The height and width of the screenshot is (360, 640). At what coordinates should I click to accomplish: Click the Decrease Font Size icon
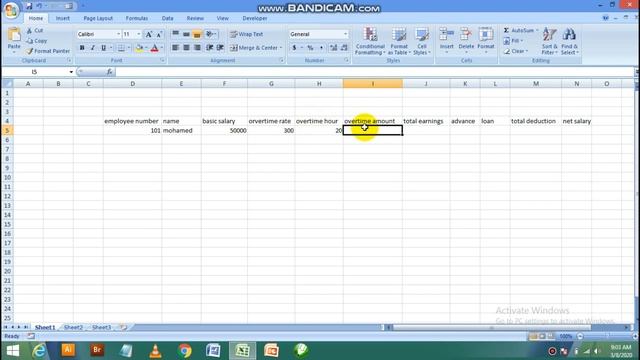tap(159, 34)
